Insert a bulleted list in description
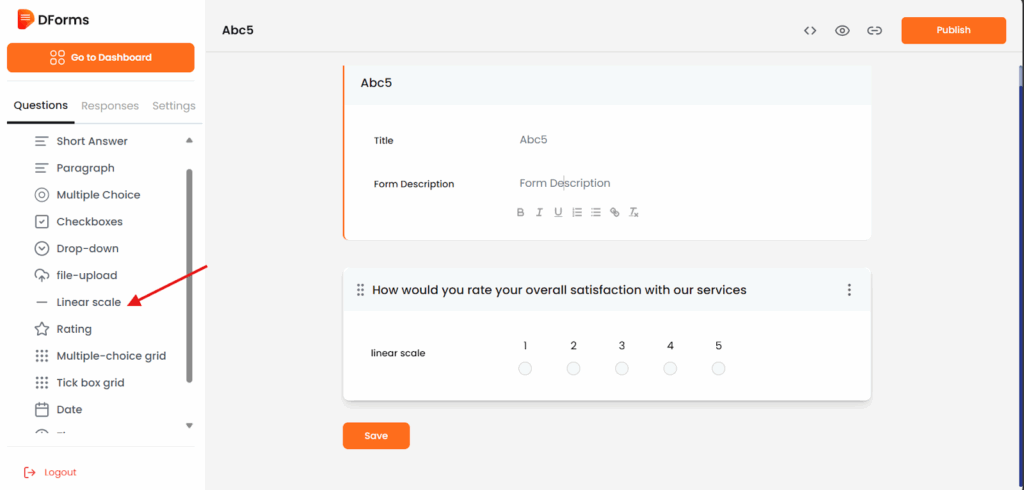 click(595, 212)
